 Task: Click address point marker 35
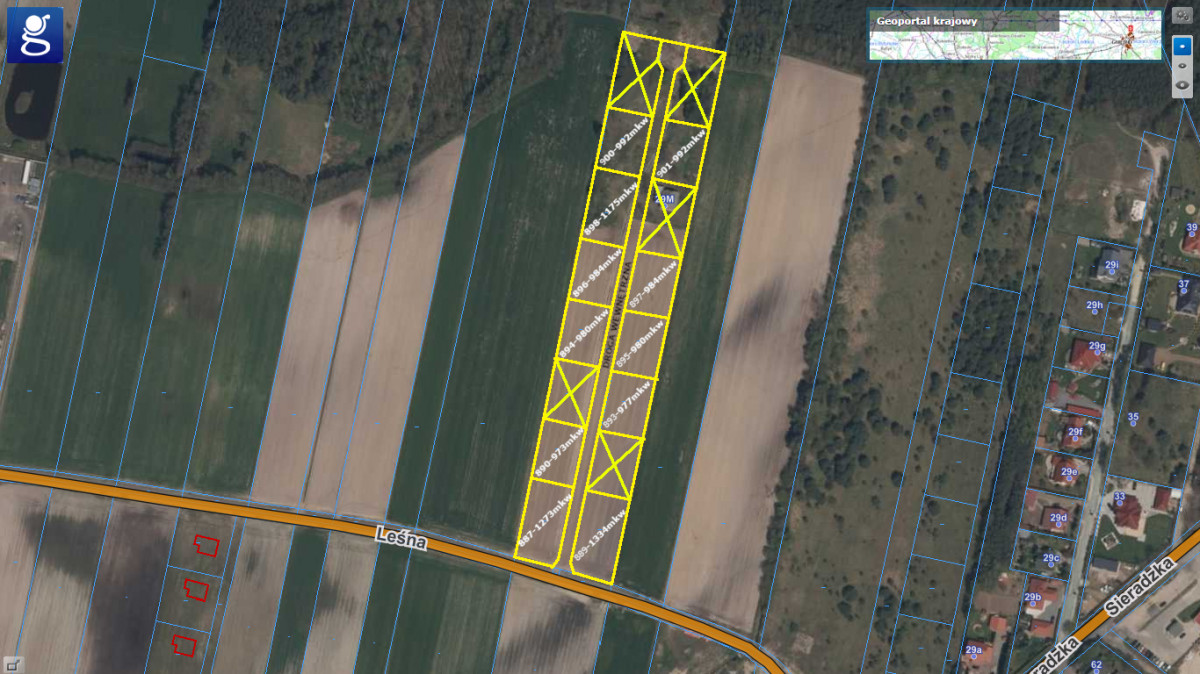click(1133, 418)
